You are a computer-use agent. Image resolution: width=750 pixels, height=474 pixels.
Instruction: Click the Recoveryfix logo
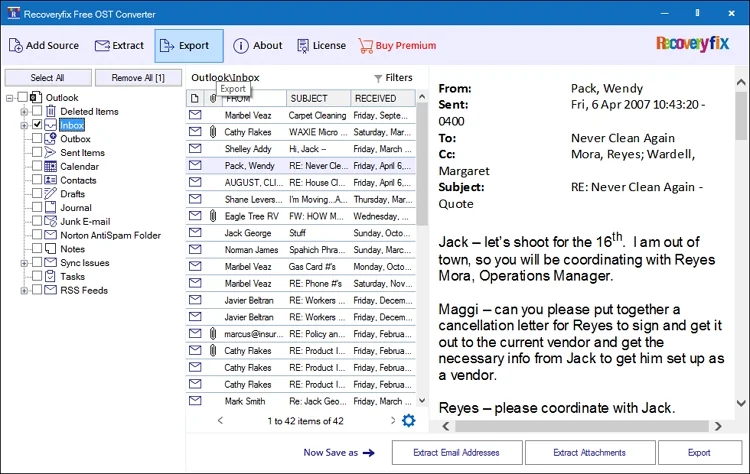coord(693,44)
